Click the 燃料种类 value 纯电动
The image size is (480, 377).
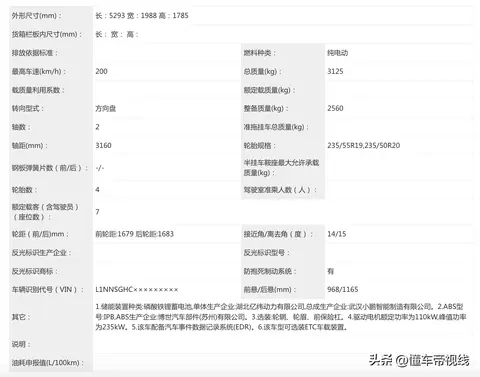337,53
